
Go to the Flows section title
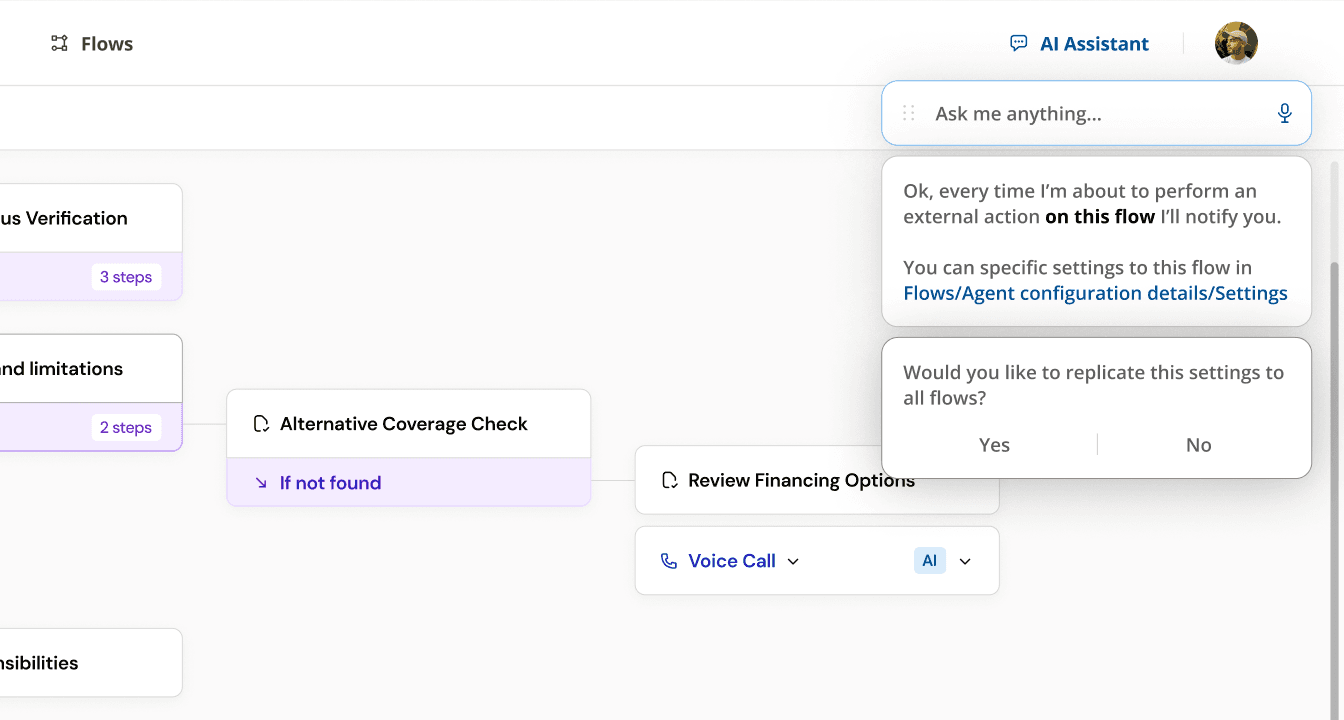click(x=107, y=44)
